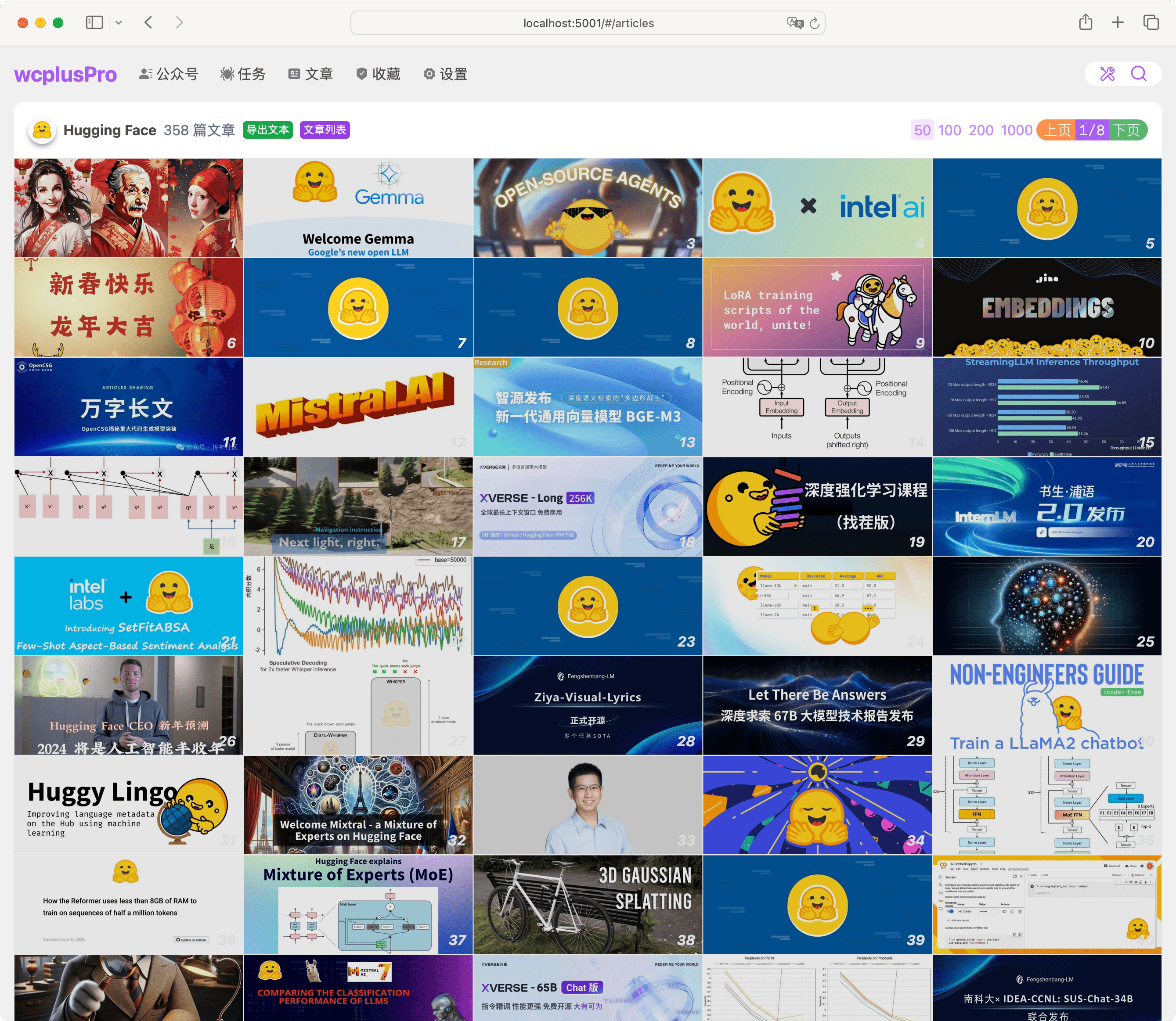
Task: Open the 深度强化学习课程 thumbnail
Action: tap(817, 507)
